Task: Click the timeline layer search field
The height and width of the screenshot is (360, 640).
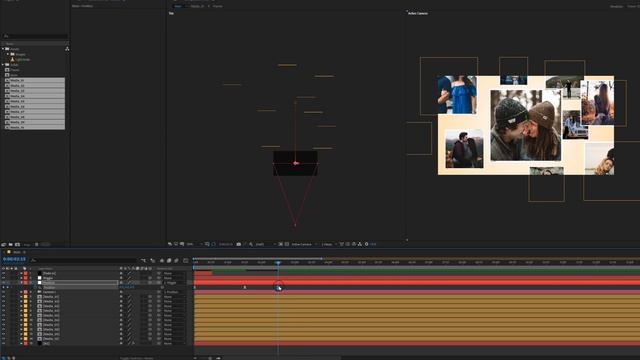Action: [84, 260]
